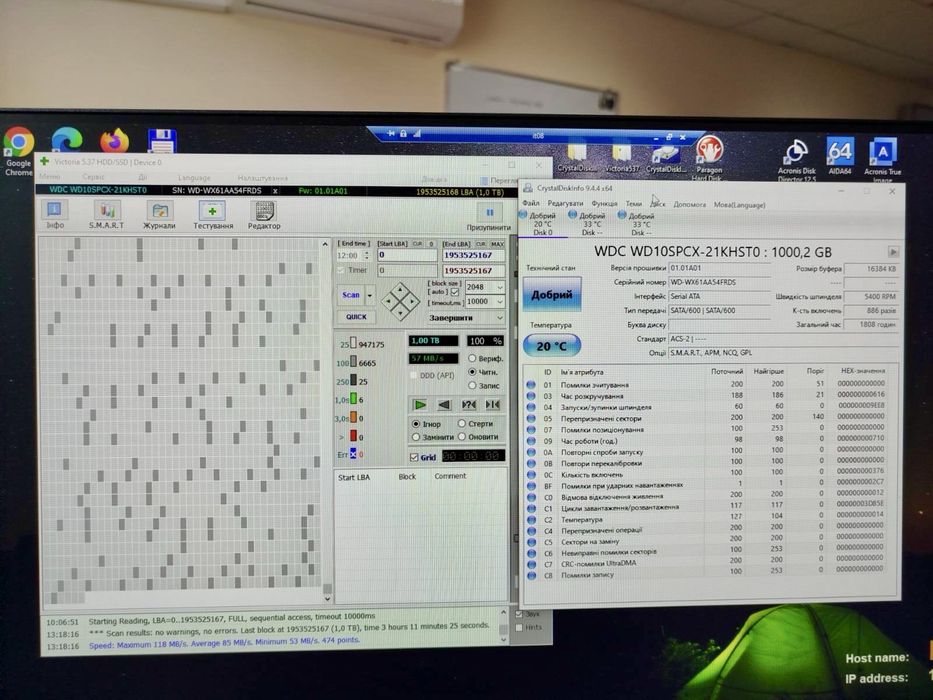Click the QUICK scan button

tap(356, 317)
